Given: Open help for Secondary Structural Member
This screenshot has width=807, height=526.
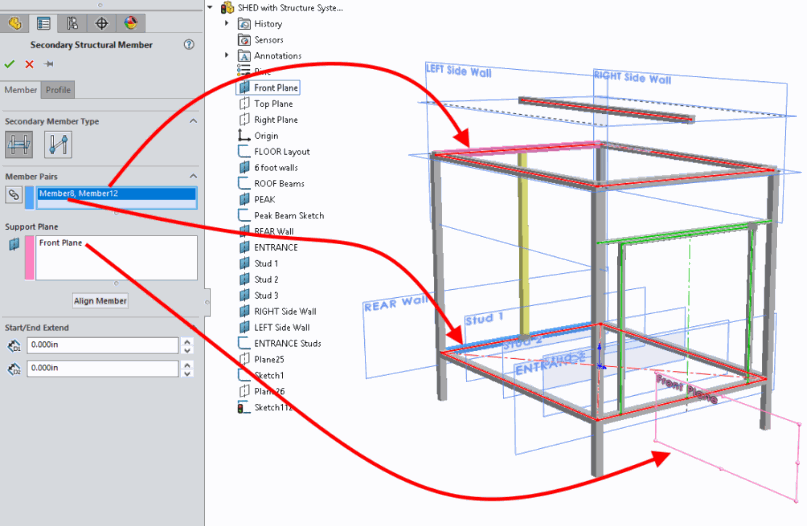Looking at the screenshot, I should coord(189,45).
